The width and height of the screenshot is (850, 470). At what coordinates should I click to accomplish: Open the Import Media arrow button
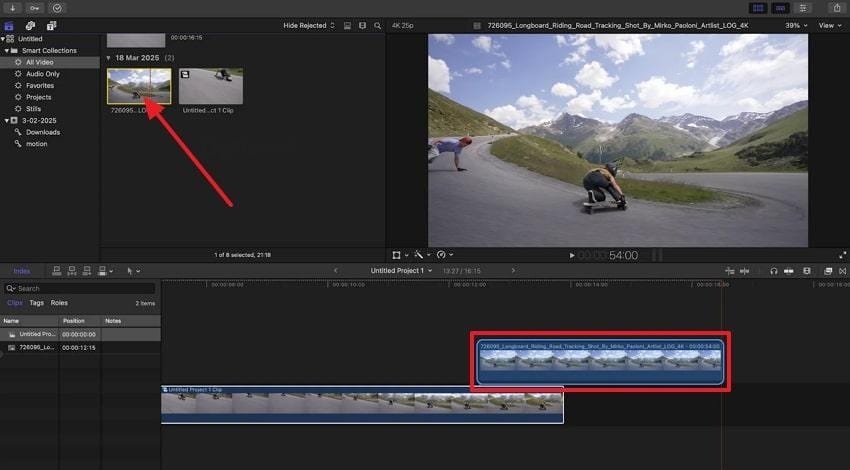12,8
